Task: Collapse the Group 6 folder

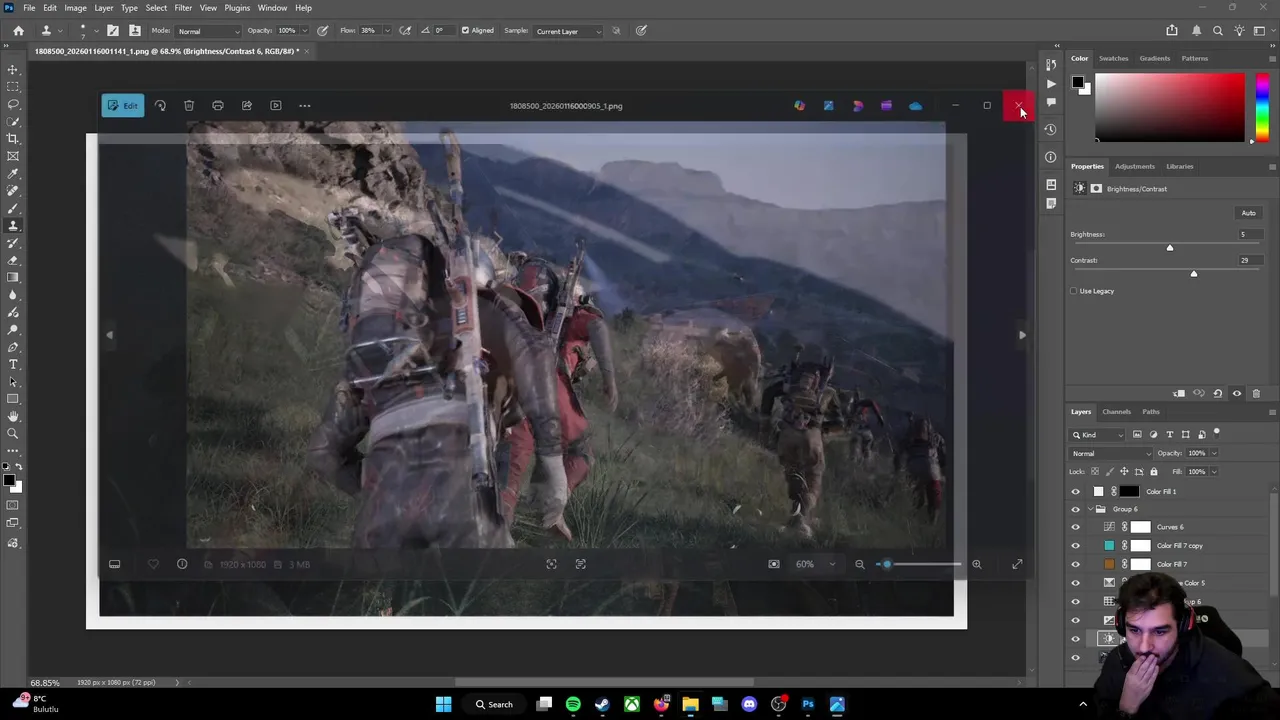Action: tap(1090, 509)
